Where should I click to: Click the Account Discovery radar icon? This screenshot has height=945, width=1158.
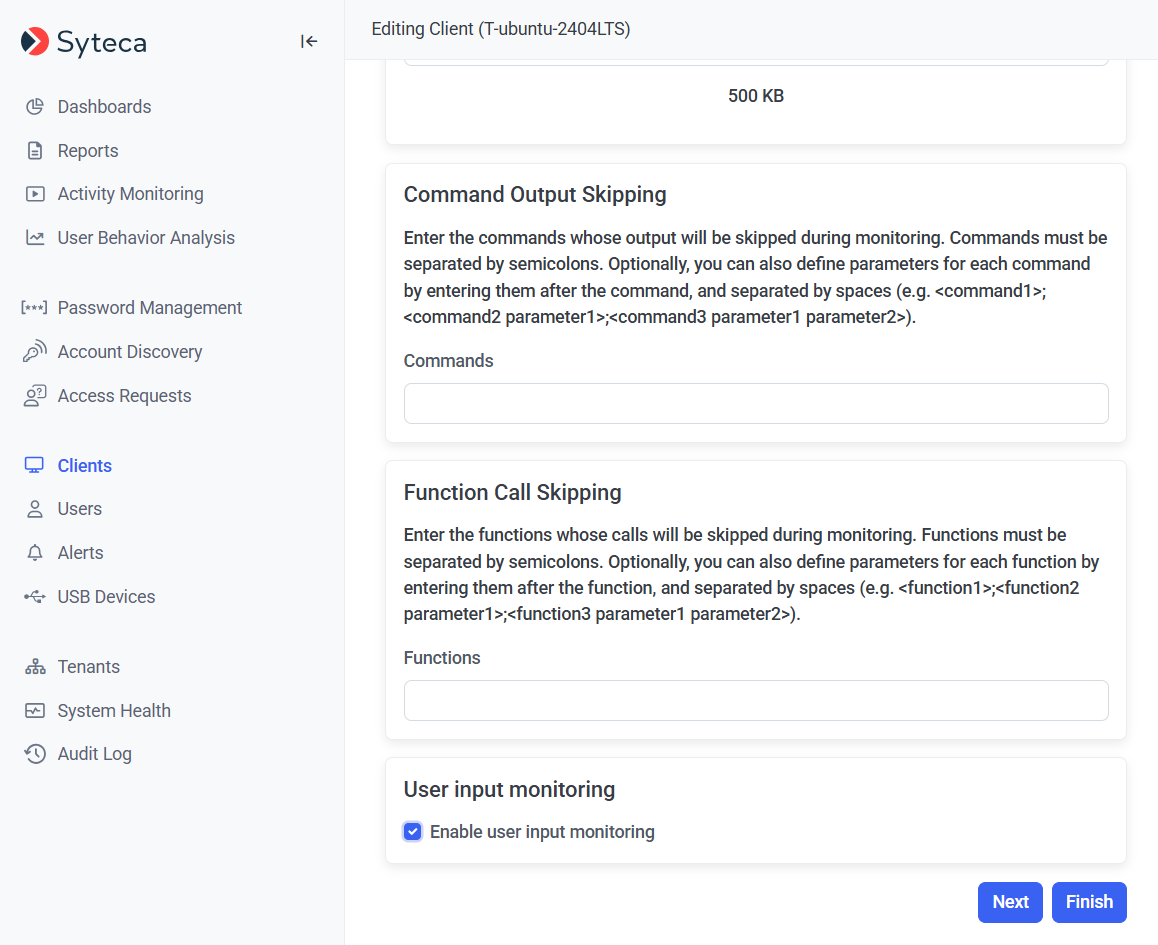(x=35, y=352)
